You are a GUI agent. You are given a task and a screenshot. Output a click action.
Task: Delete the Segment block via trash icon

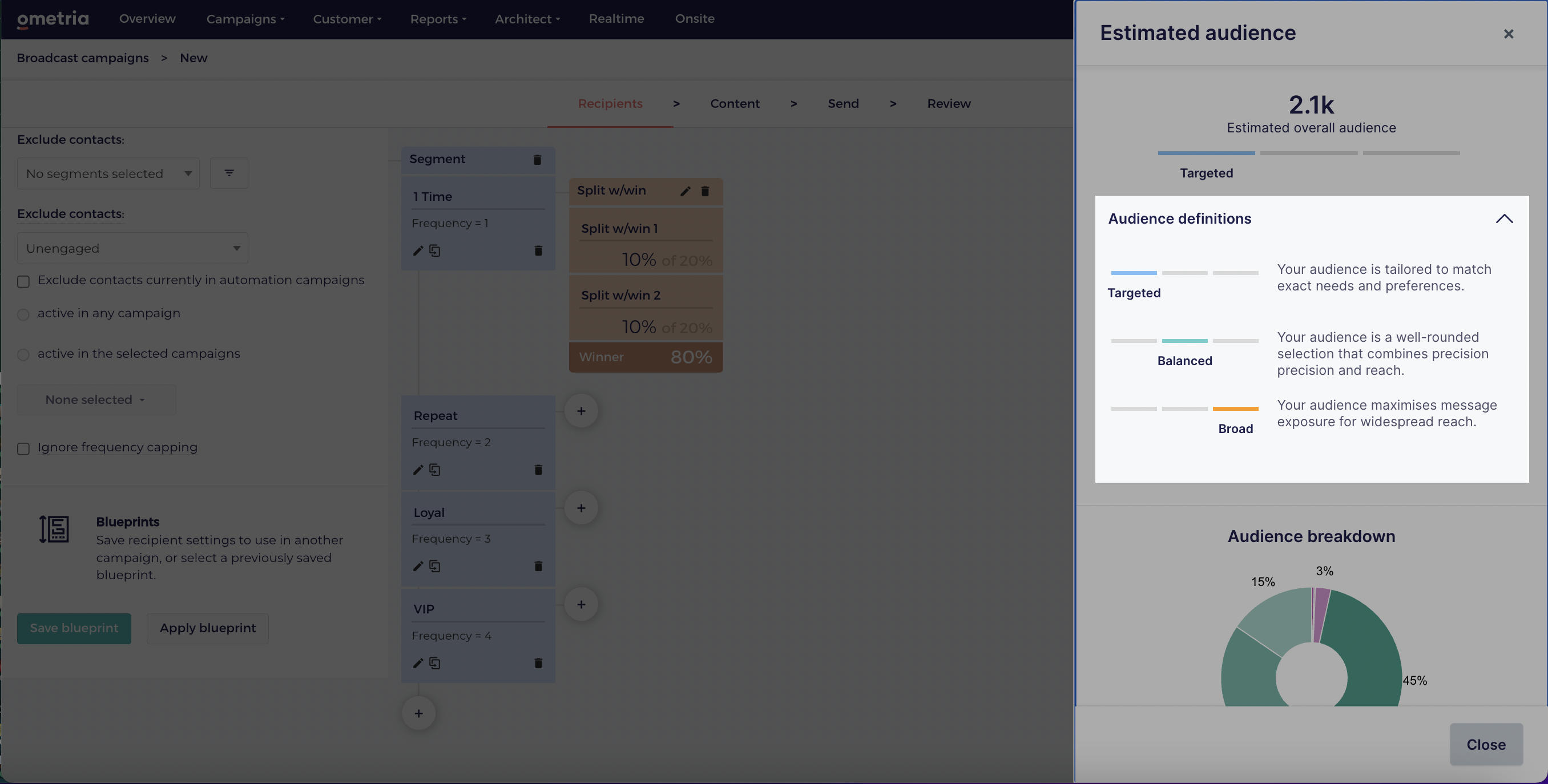[537, 159]
